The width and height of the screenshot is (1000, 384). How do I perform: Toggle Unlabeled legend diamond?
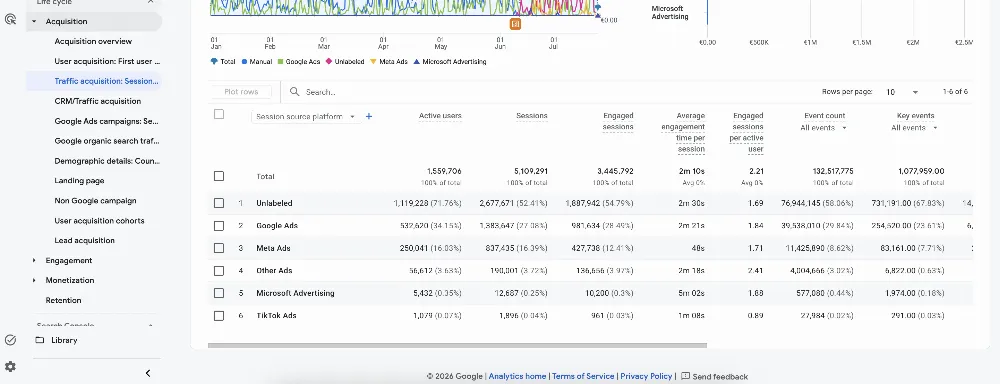point(329,62)
